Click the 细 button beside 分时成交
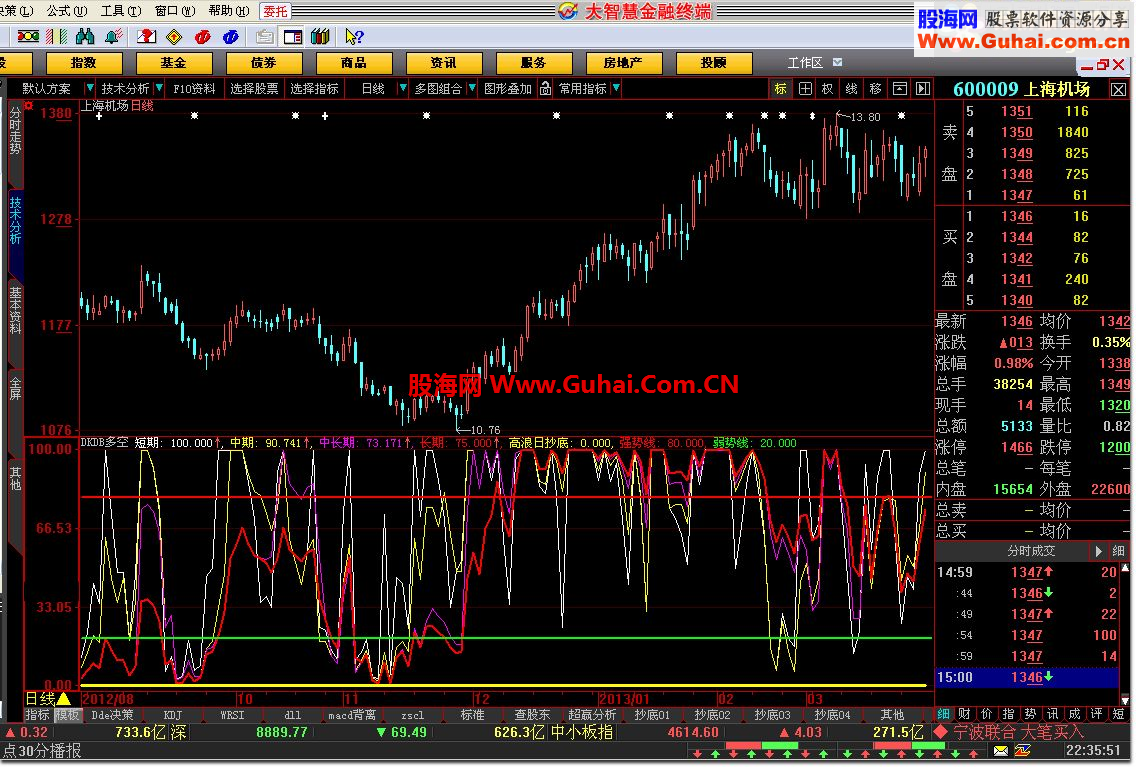The width and height of the screenshot is (1136, 767). [x=1119, y=551]
